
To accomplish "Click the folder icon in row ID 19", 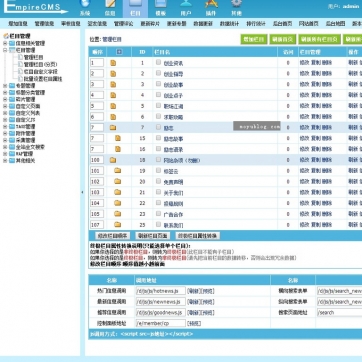I will [117, 171].
